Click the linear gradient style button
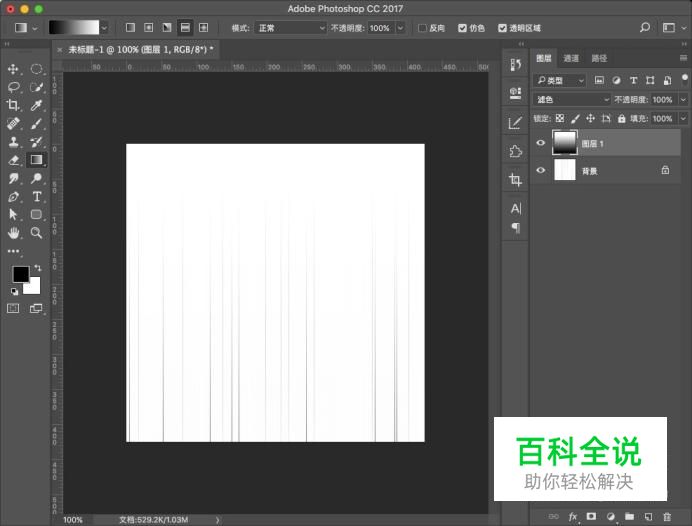The width and height of the screenshot is (692, 526). 130,28
